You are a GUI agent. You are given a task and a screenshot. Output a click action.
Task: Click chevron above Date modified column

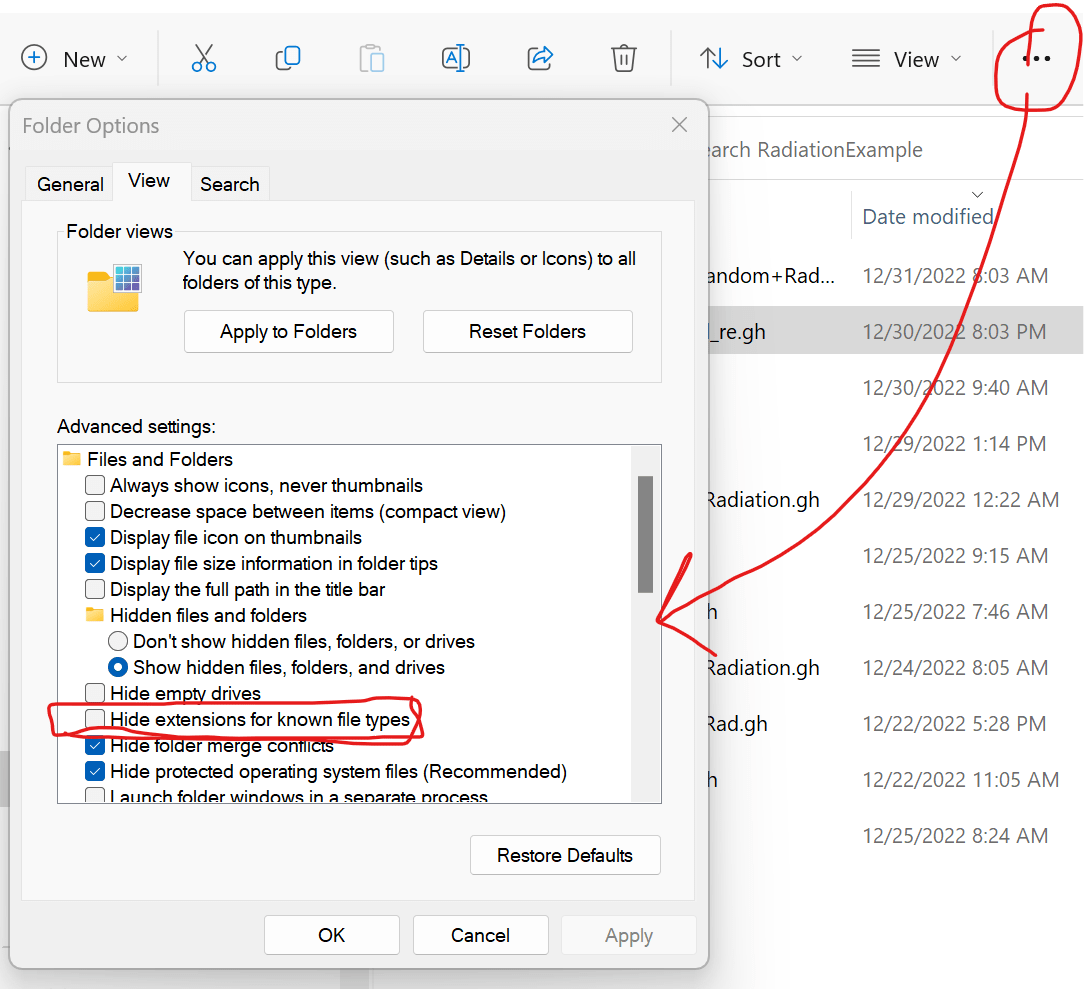coord(977,194)
